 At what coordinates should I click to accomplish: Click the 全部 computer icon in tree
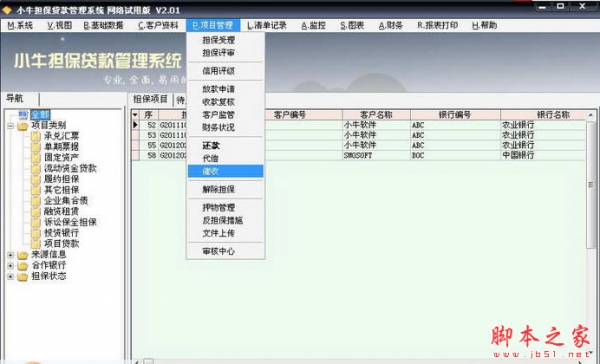(x=23, y=114)
